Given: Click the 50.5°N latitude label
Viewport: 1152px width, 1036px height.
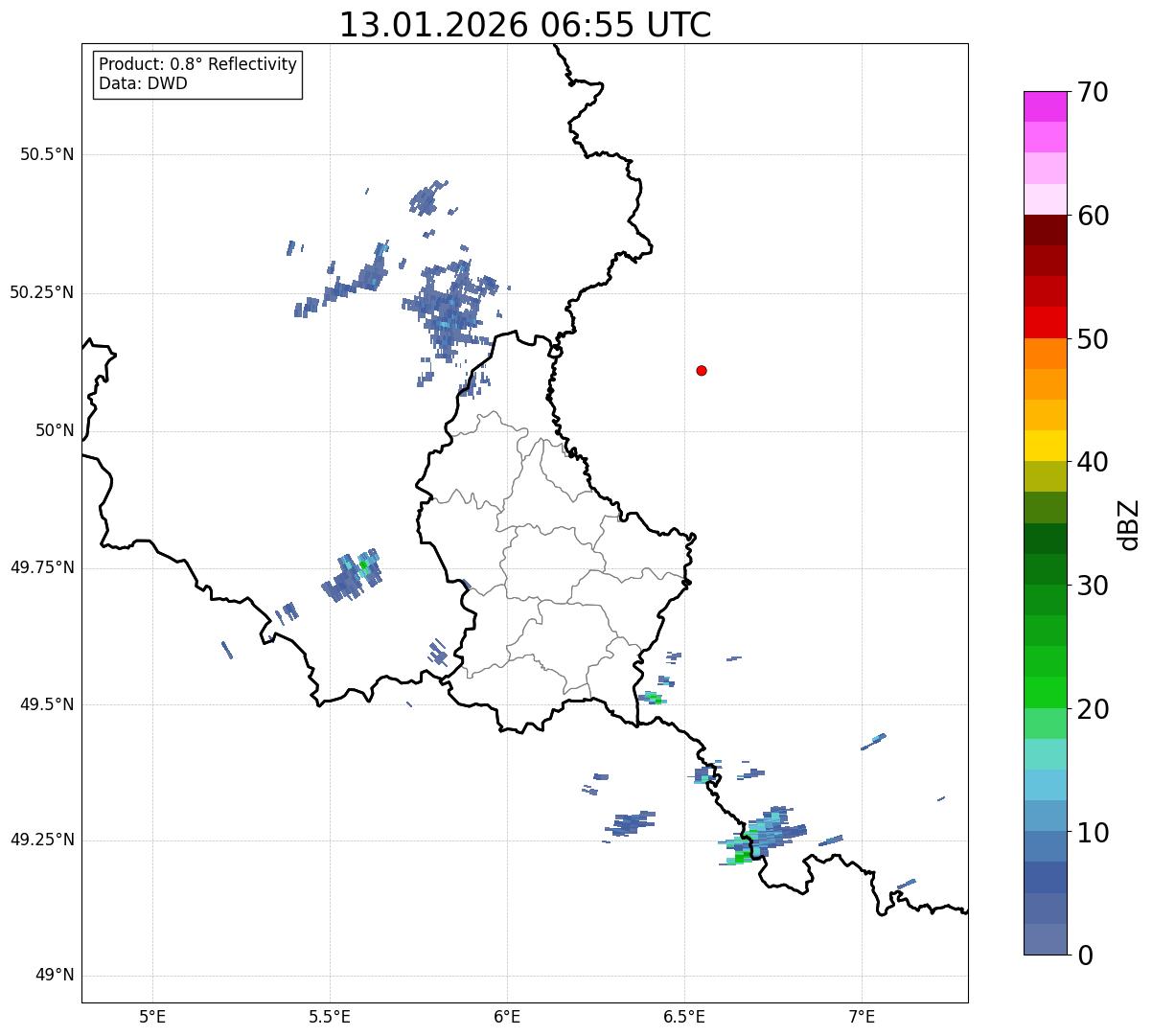Looking at the screenshot, I should point(47,154).
